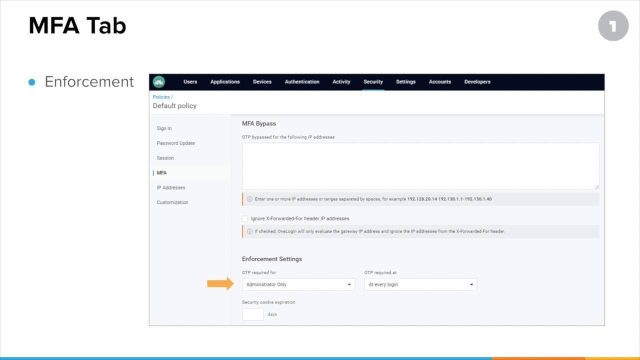Open the Applications menu
Viewport: 640px width, 360px height.
coord(225,82)
